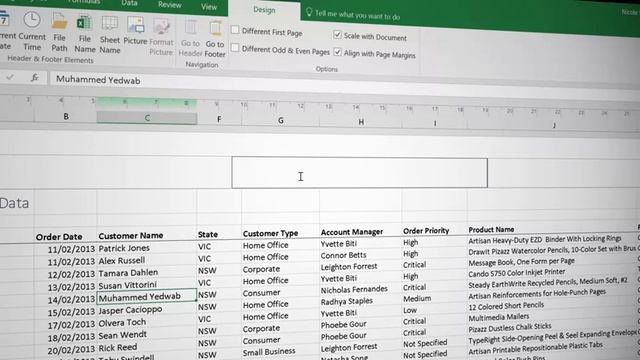Click the Multimedia Mailers product cell
Image resolution: width=640 pixels, height=360 pixels.
pyautogui.click(x=498, y=317)
